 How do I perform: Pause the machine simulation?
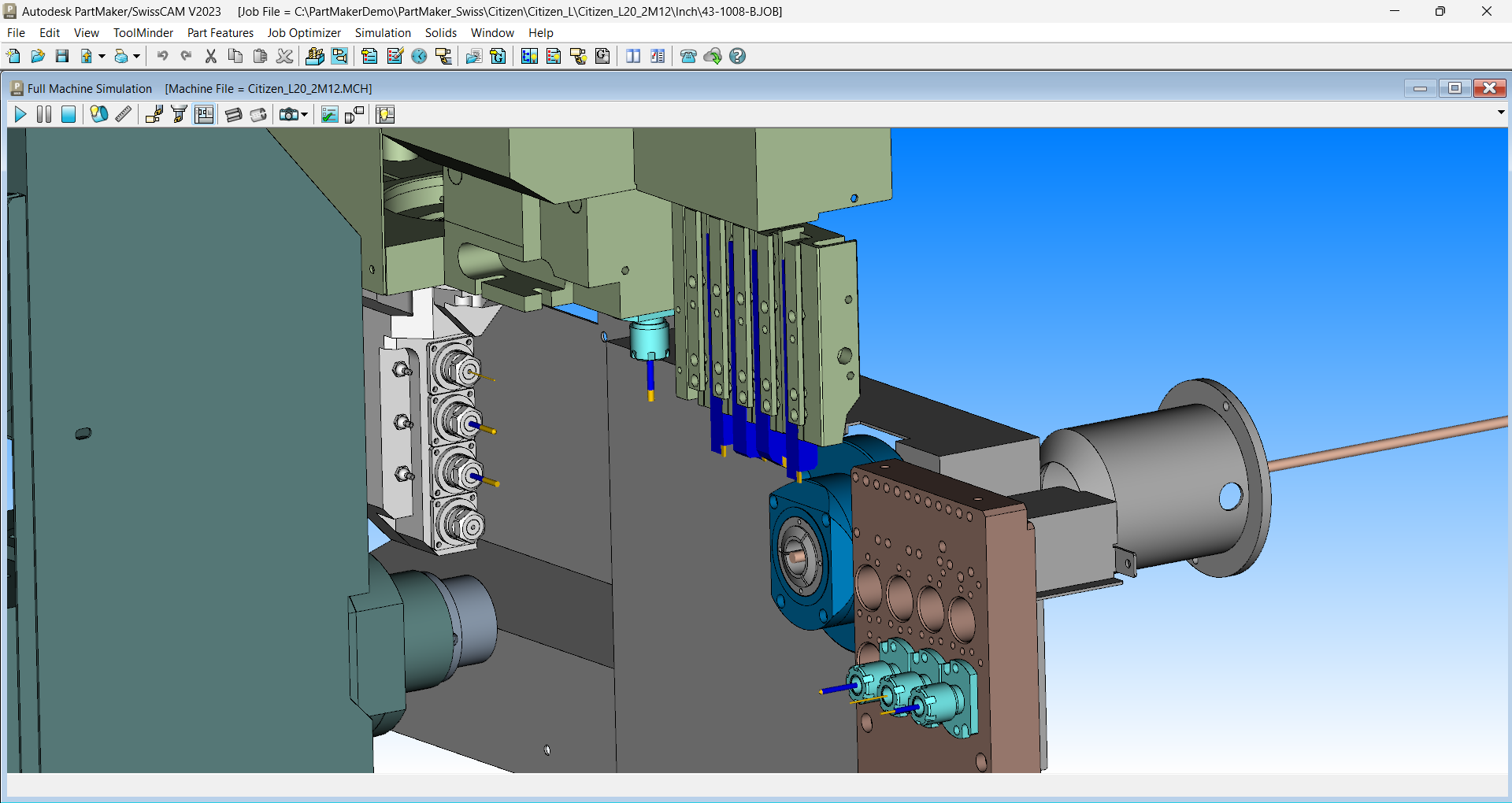(x=44, y=115)
